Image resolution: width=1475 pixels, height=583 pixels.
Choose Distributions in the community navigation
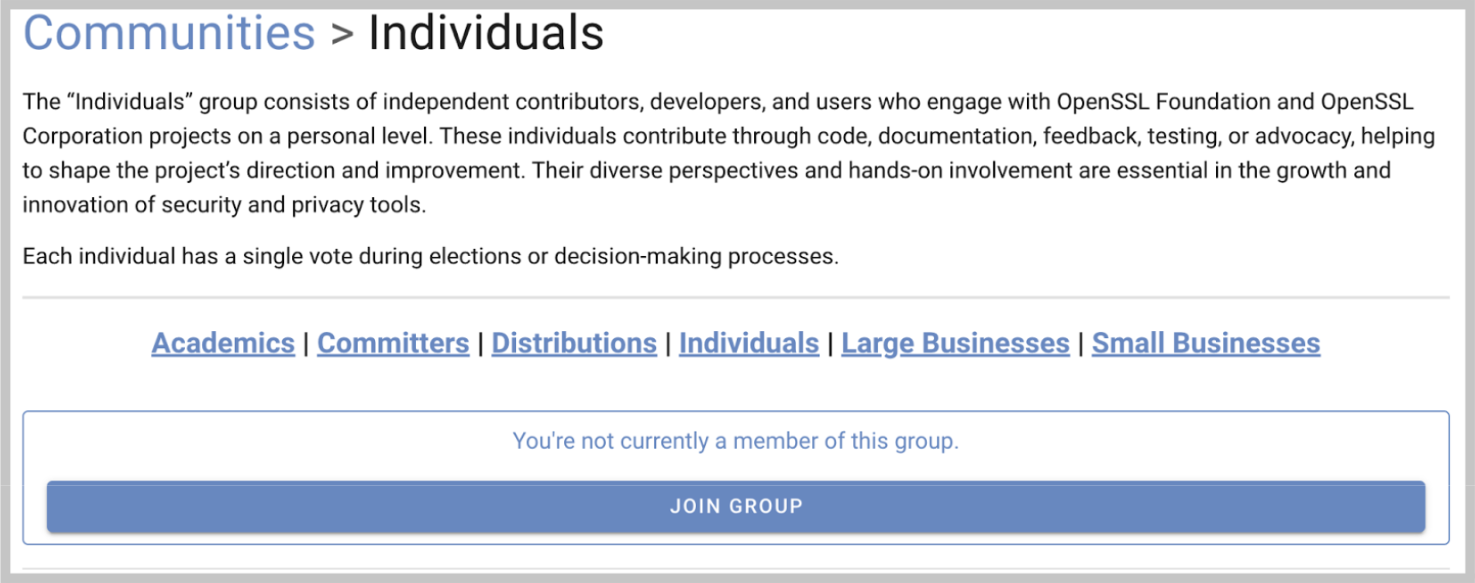574,342
